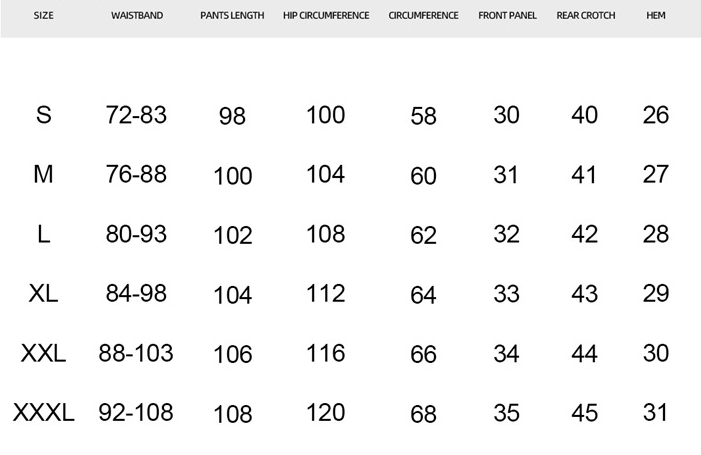Image resolution: width=701 pixels, height=455 pixels.
Task: Click the FRONT PANEL column header
Action: (507, 16)
